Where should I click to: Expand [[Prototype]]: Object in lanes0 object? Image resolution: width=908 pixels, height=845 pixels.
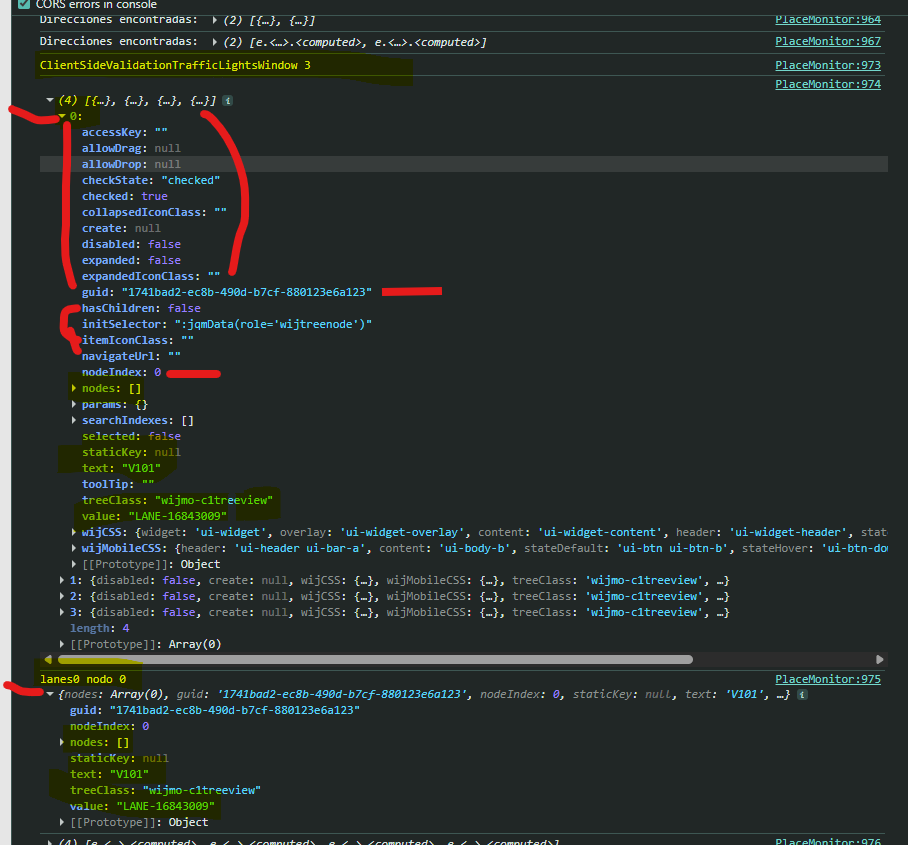click(62, 822)
